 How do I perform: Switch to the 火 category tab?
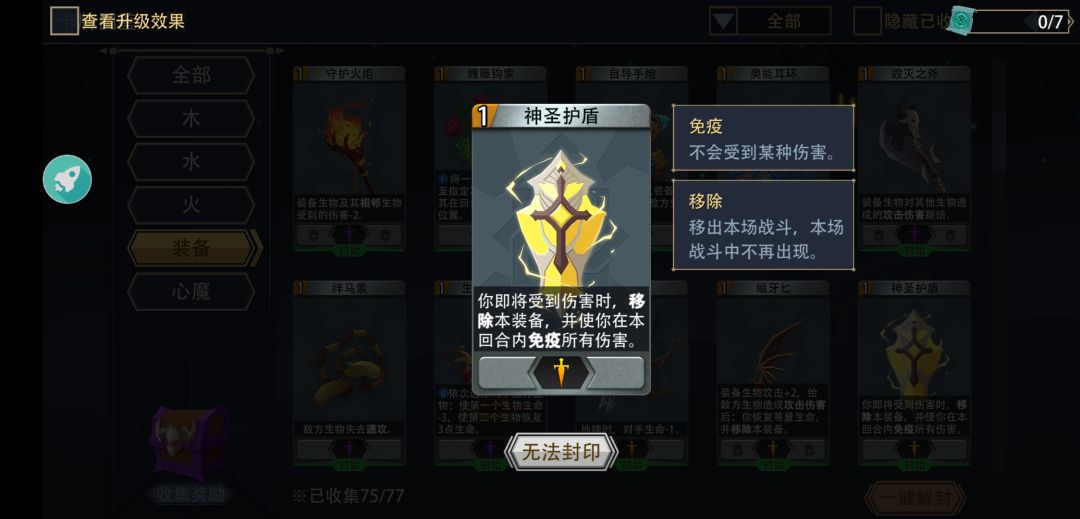pyautogui.click(x=191, y=205)
